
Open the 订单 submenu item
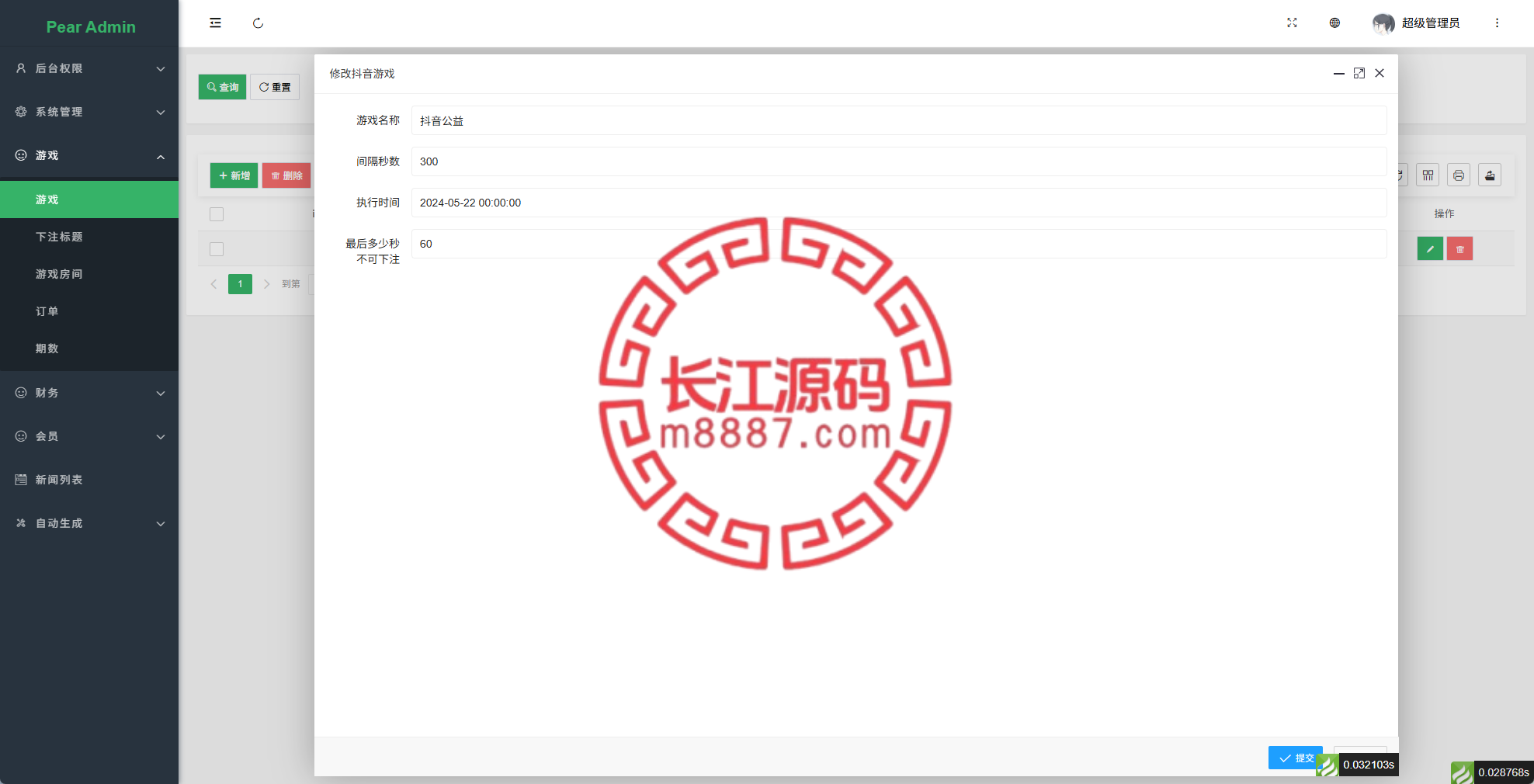point(89,311)
